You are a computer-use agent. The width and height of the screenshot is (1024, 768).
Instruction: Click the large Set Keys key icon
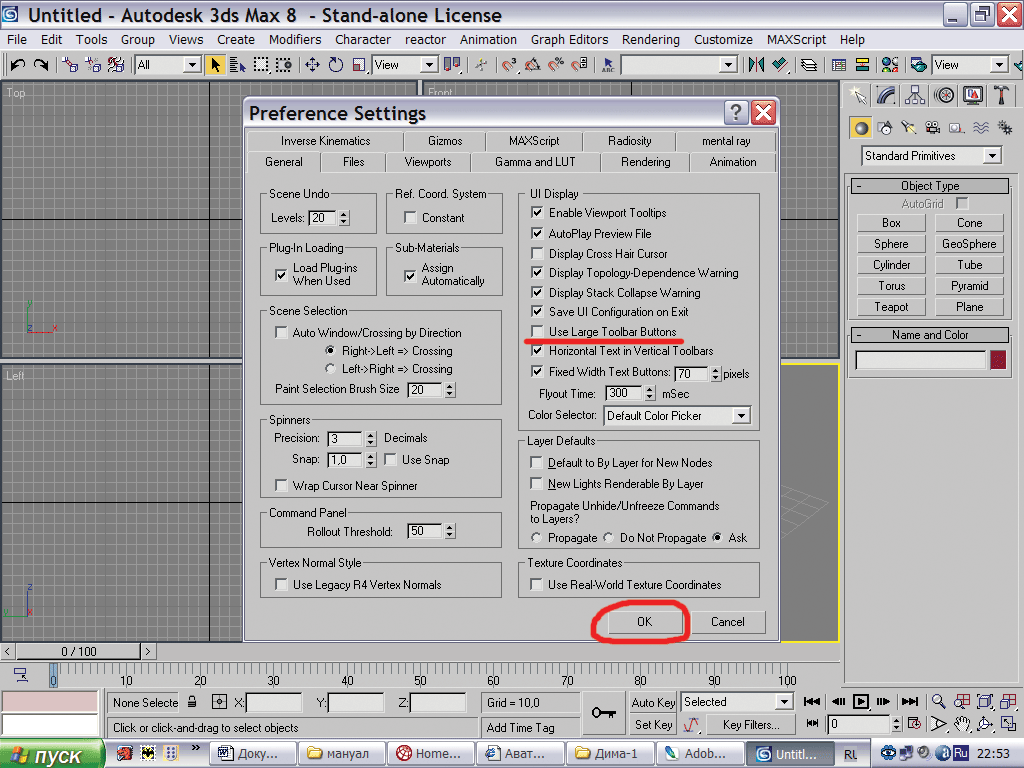603,712
